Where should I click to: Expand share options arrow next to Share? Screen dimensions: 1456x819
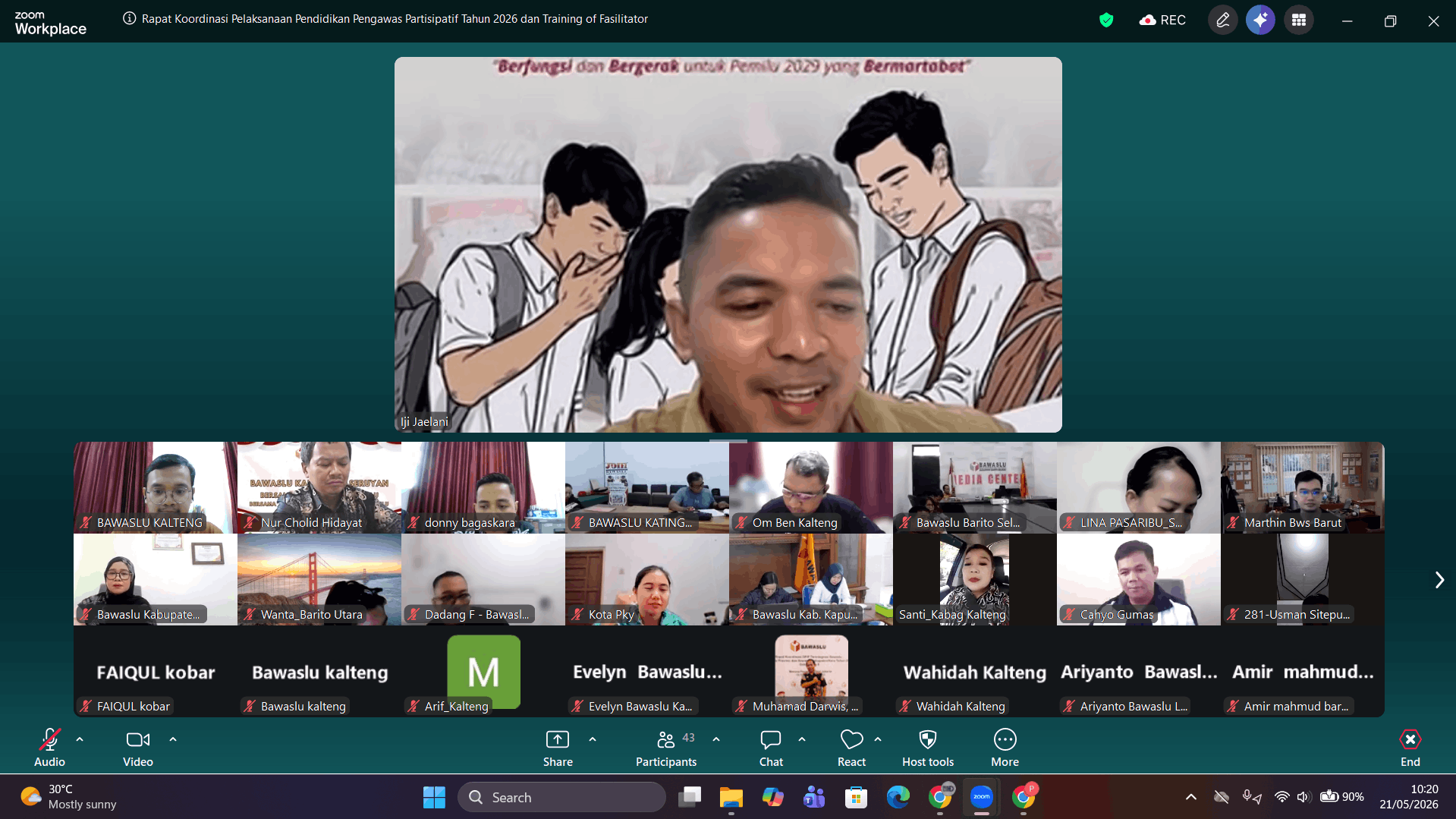tap(593, 739)
